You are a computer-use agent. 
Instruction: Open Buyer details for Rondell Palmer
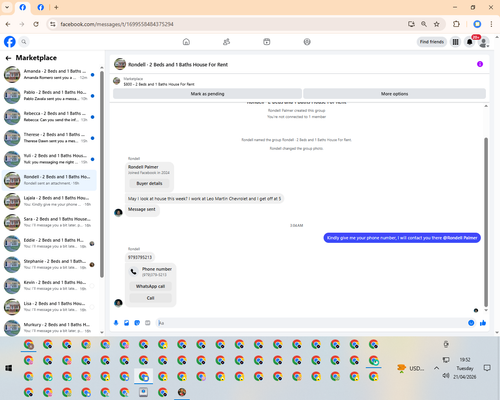[x=149, y=183]
